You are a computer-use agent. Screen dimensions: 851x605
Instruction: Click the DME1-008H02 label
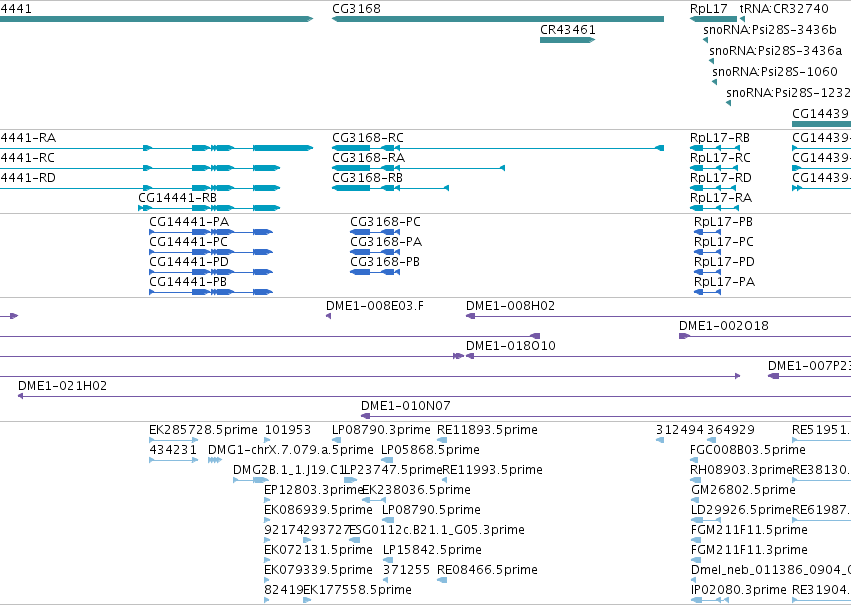coord(511,306)
